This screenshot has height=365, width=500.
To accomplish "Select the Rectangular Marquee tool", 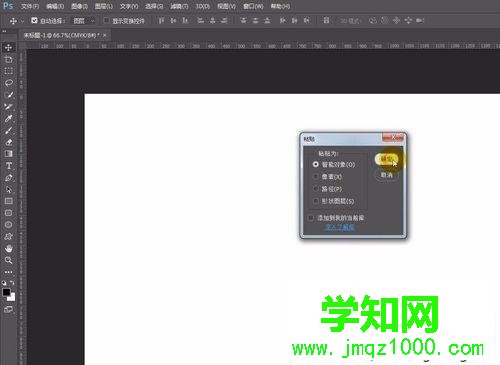I will pyautogui.click(x=8, y=71).
